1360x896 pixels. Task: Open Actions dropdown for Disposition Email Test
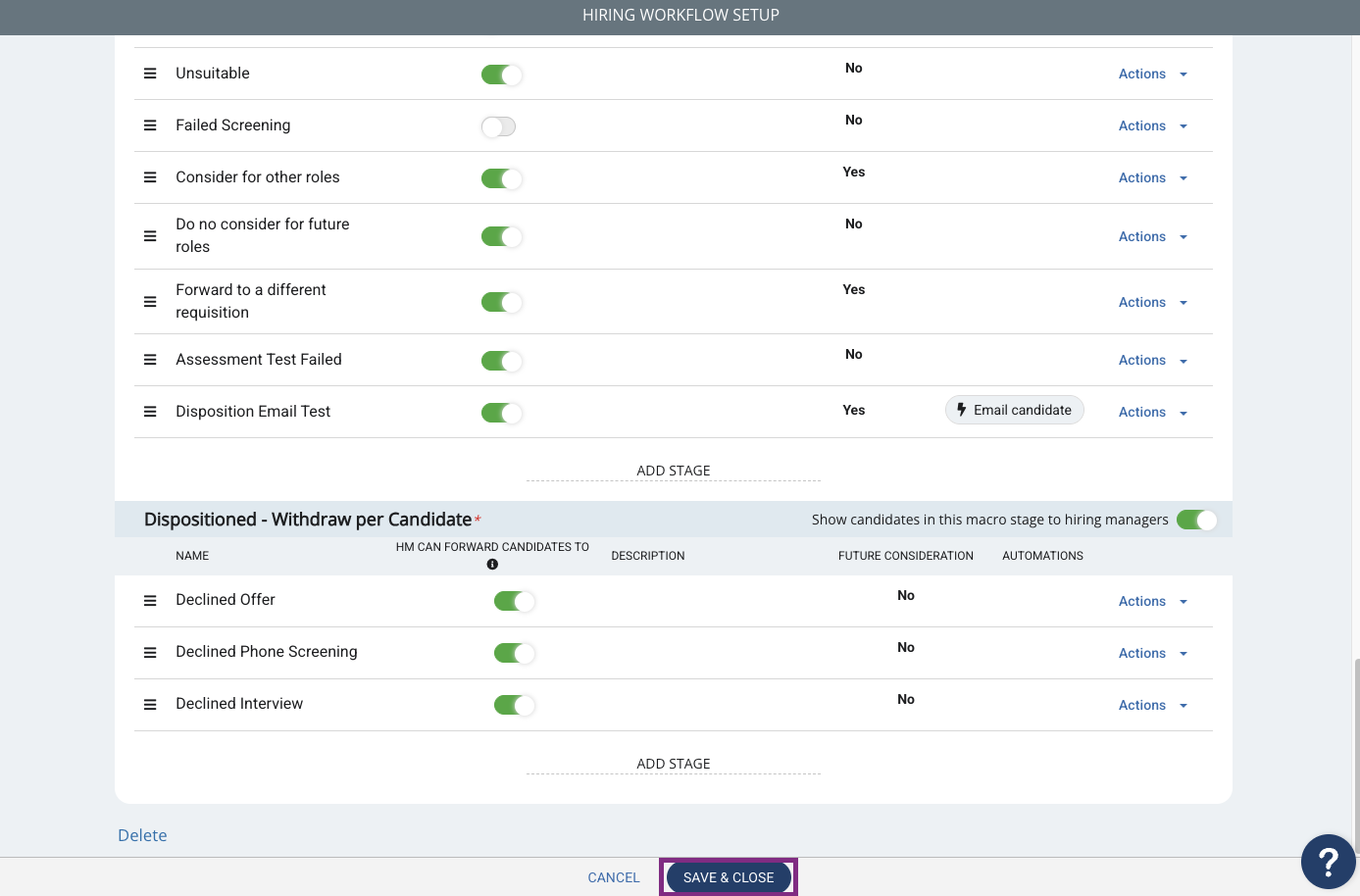[x=1153, y=412]
